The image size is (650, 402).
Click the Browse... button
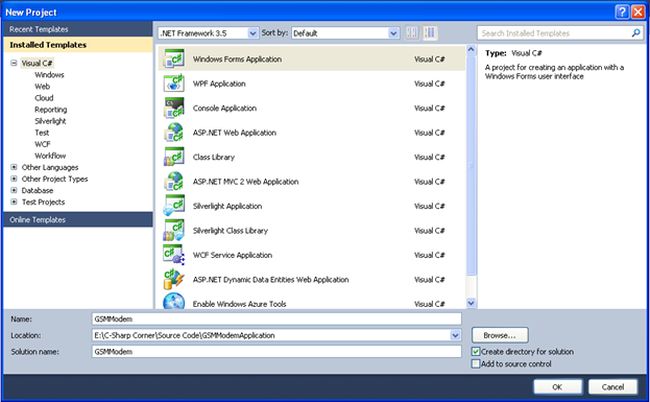(500, 335)
